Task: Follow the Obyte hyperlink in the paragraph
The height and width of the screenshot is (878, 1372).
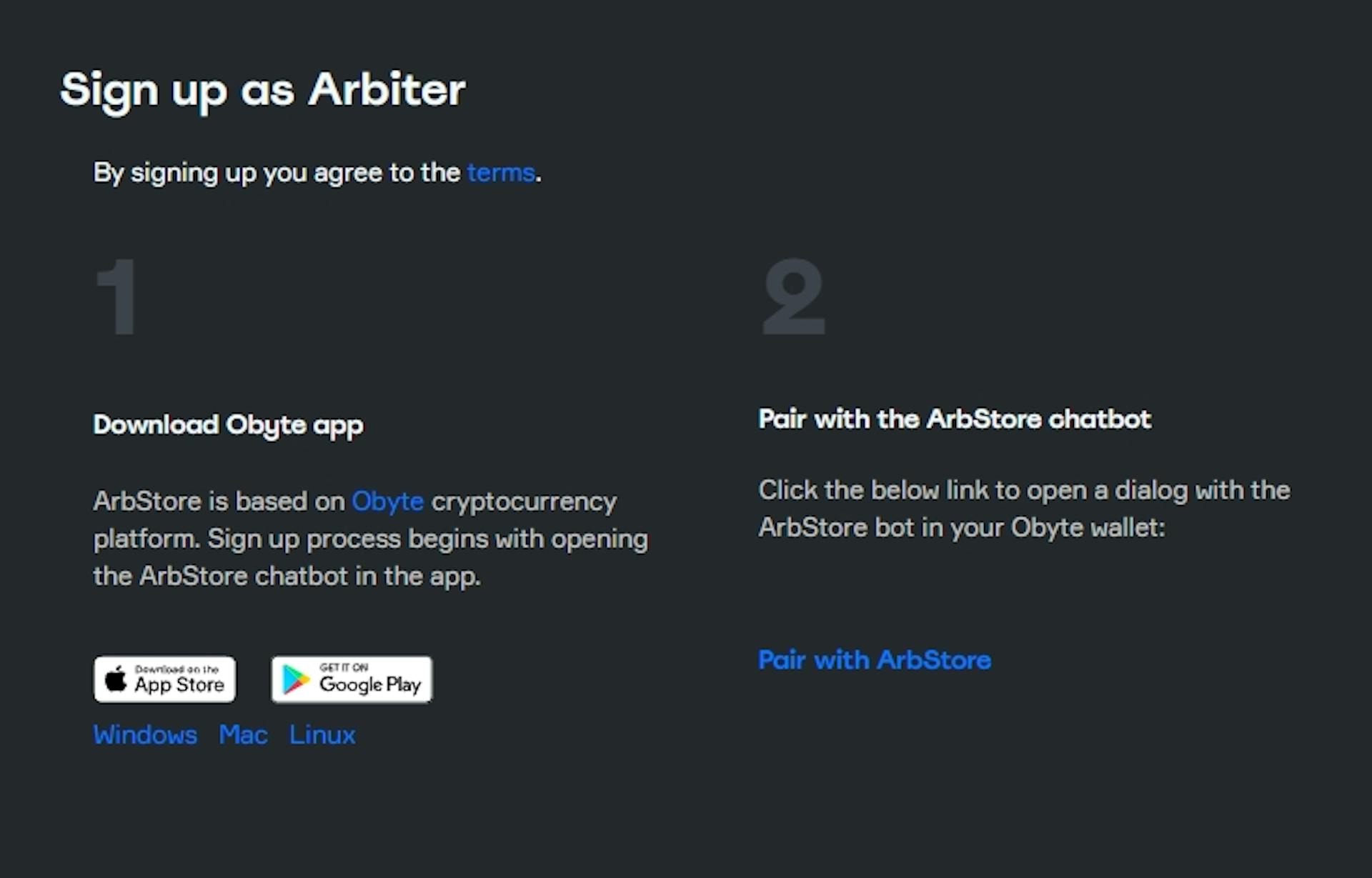Action: point(387,502)
